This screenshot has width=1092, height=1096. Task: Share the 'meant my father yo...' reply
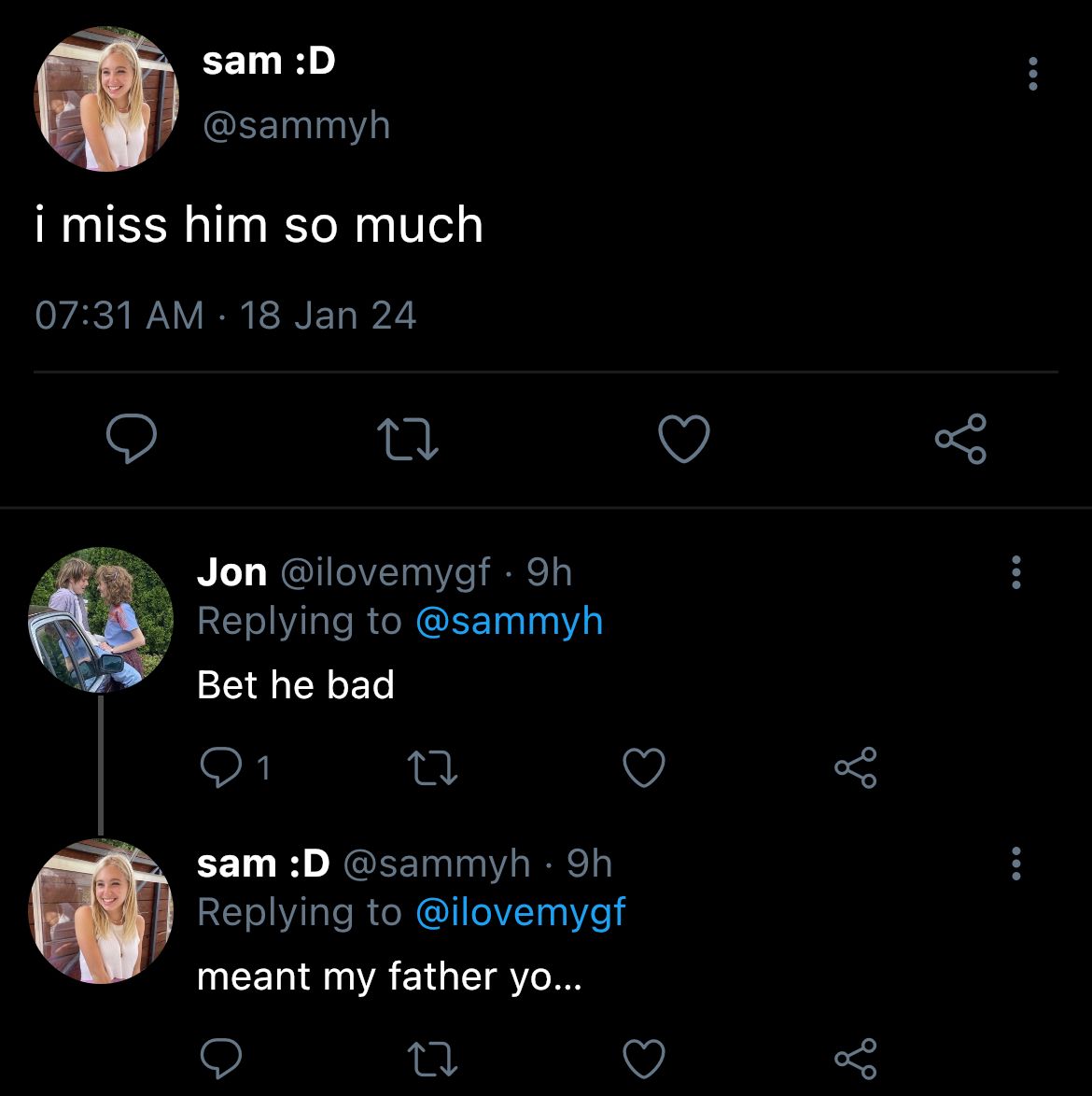[855, 1058]
